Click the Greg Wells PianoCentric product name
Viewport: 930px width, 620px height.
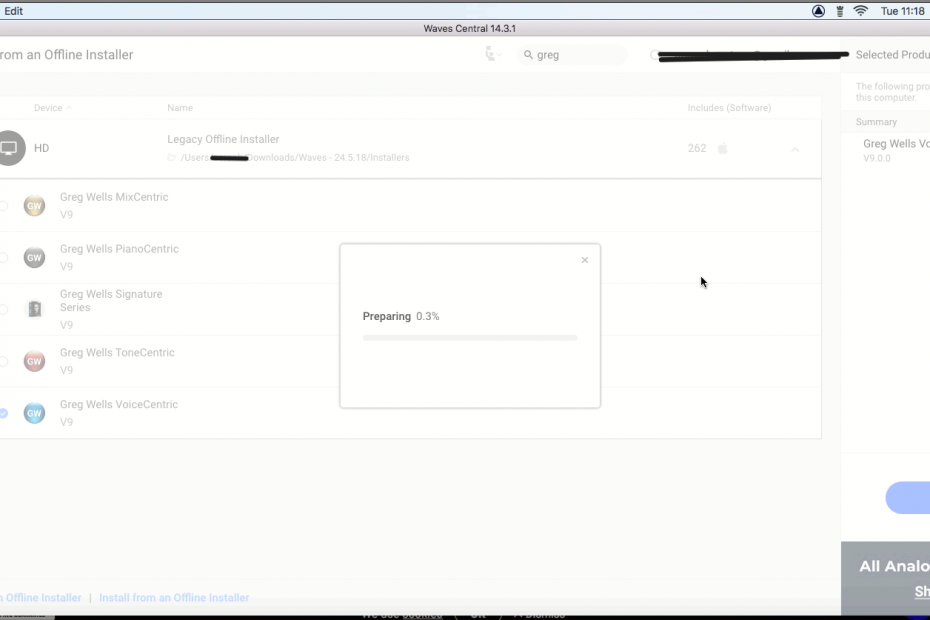(x=119, y=249)
